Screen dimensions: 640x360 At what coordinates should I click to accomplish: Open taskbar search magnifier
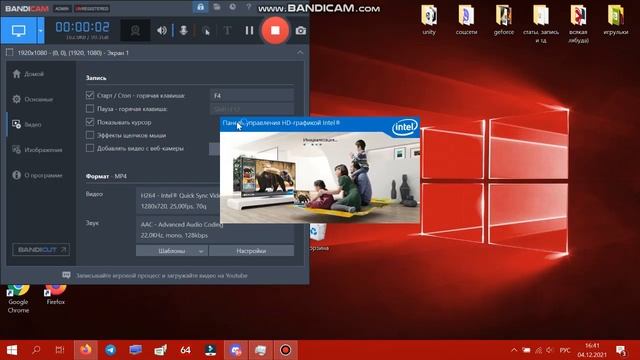(x=36, y=350)
